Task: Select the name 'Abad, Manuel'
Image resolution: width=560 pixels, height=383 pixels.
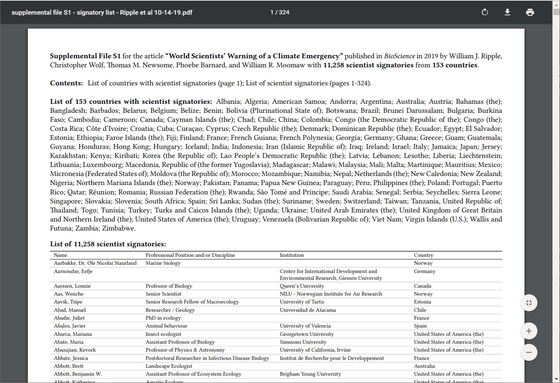Action: (70, 310)
